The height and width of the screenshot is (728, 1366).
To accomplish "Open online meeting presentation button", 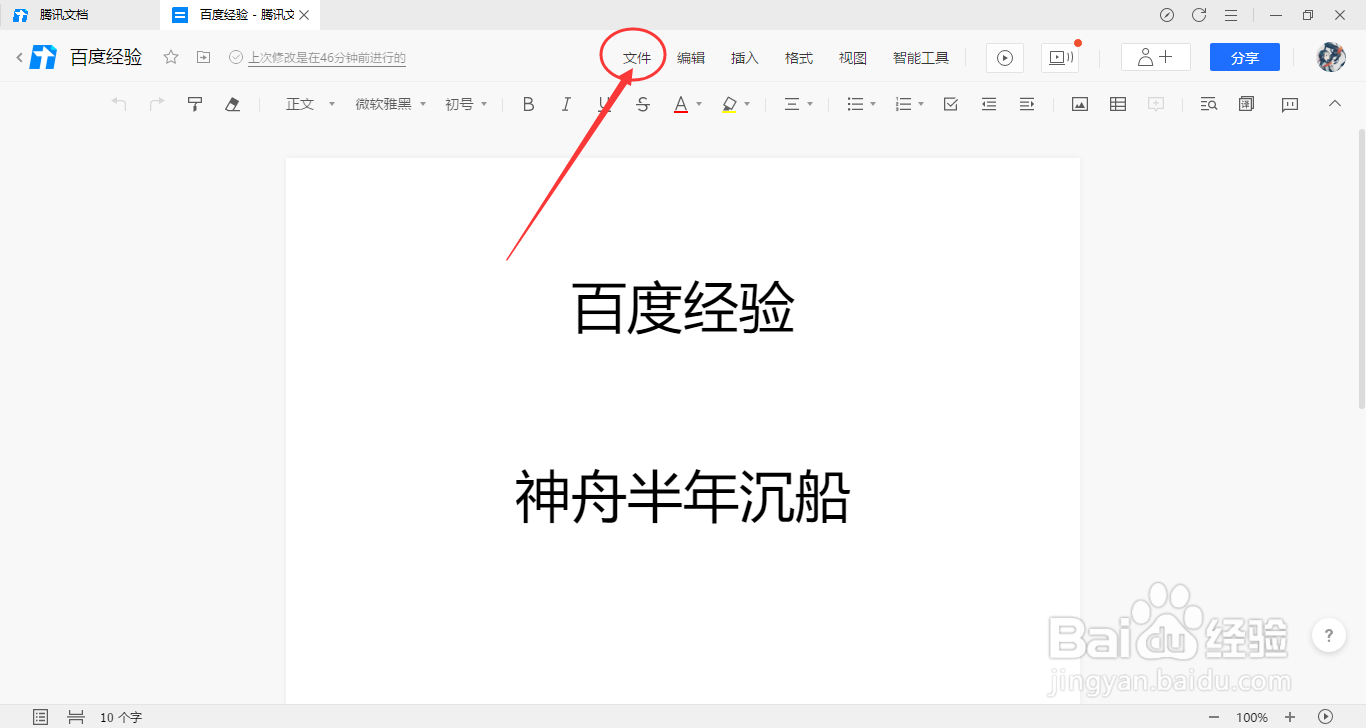I will coord(1060,58).
